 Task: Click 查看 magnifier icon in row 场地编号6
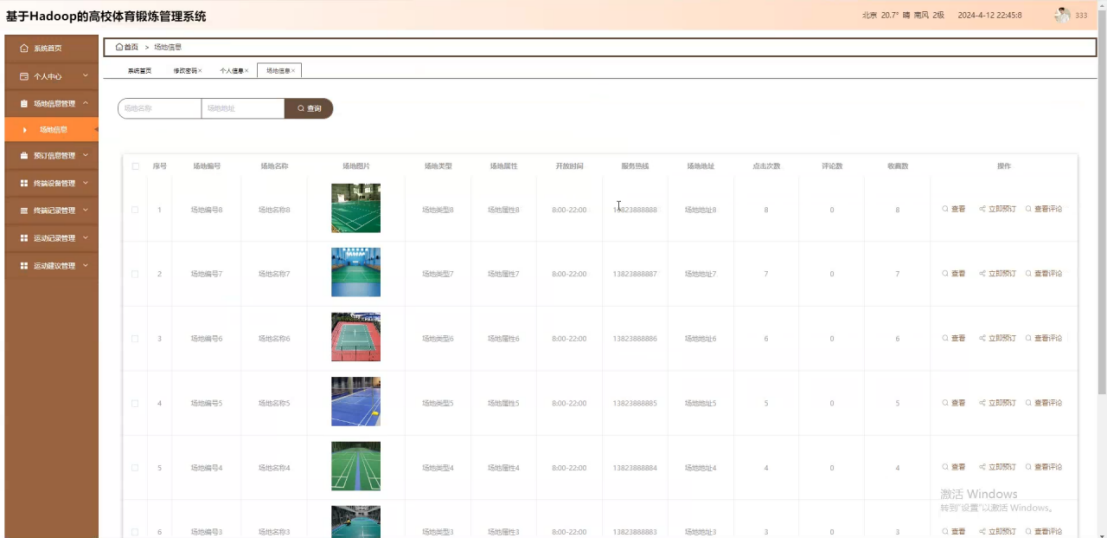[945, 339]
